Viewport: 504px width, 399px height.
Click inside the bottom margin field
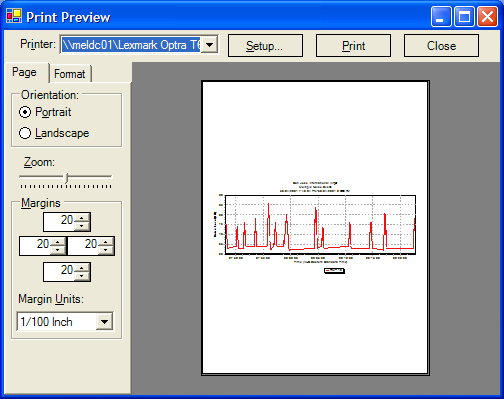point(59,272)
